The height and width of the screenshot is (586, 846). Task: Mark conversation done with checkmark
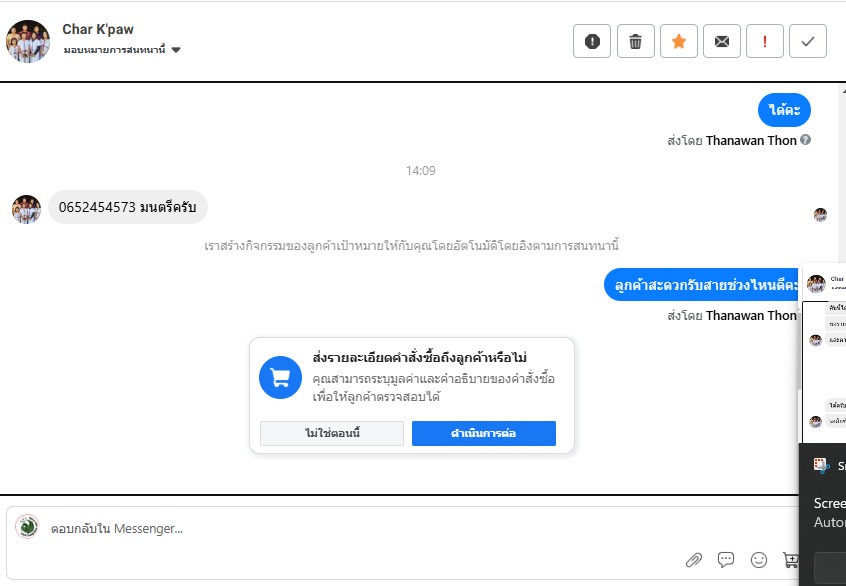pyautogui.click(x=808, y=41)
